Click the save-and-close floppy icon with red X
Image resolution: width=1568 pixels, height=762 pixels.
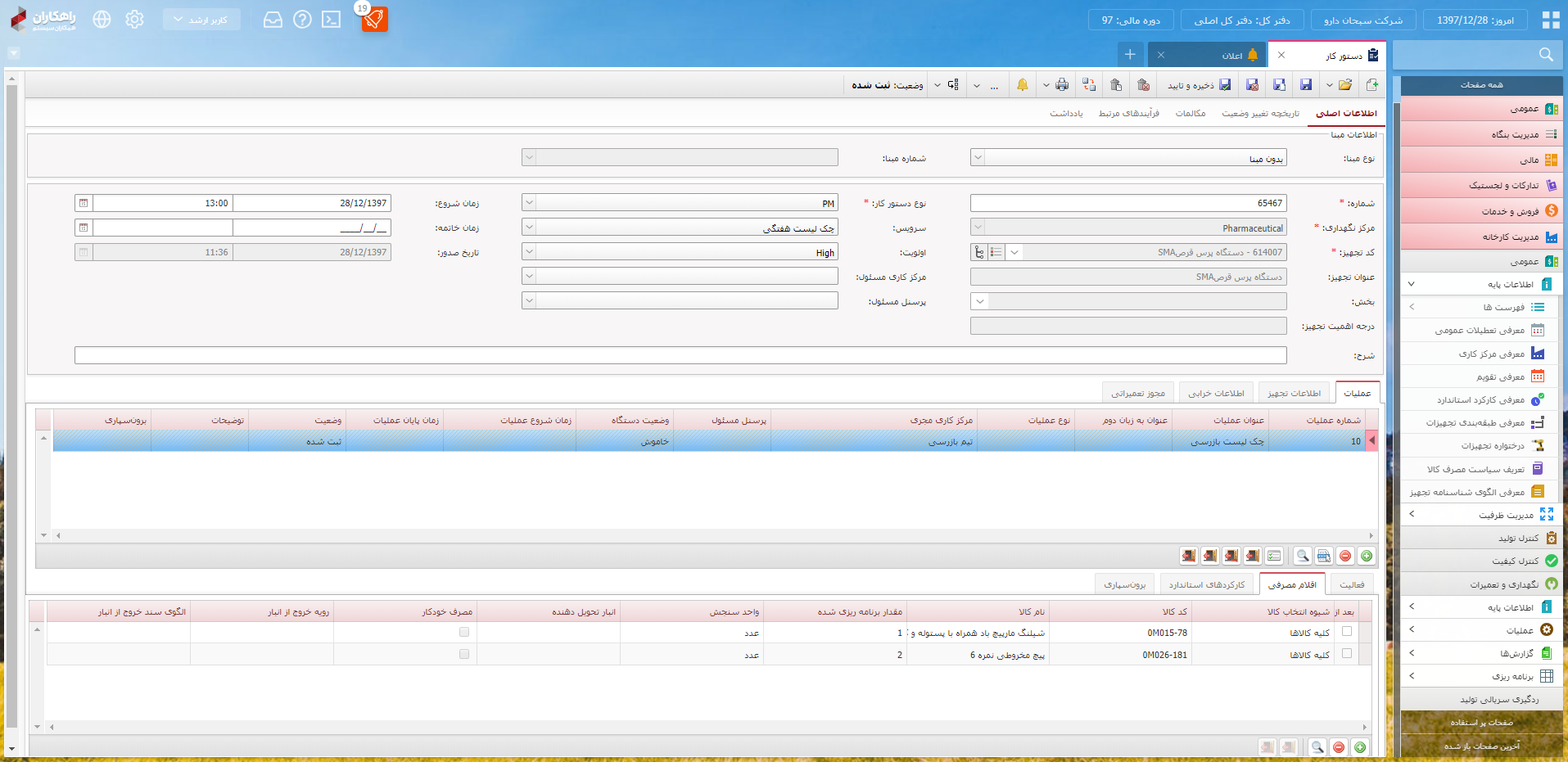pyautogui.click(x=1252, y=85)
